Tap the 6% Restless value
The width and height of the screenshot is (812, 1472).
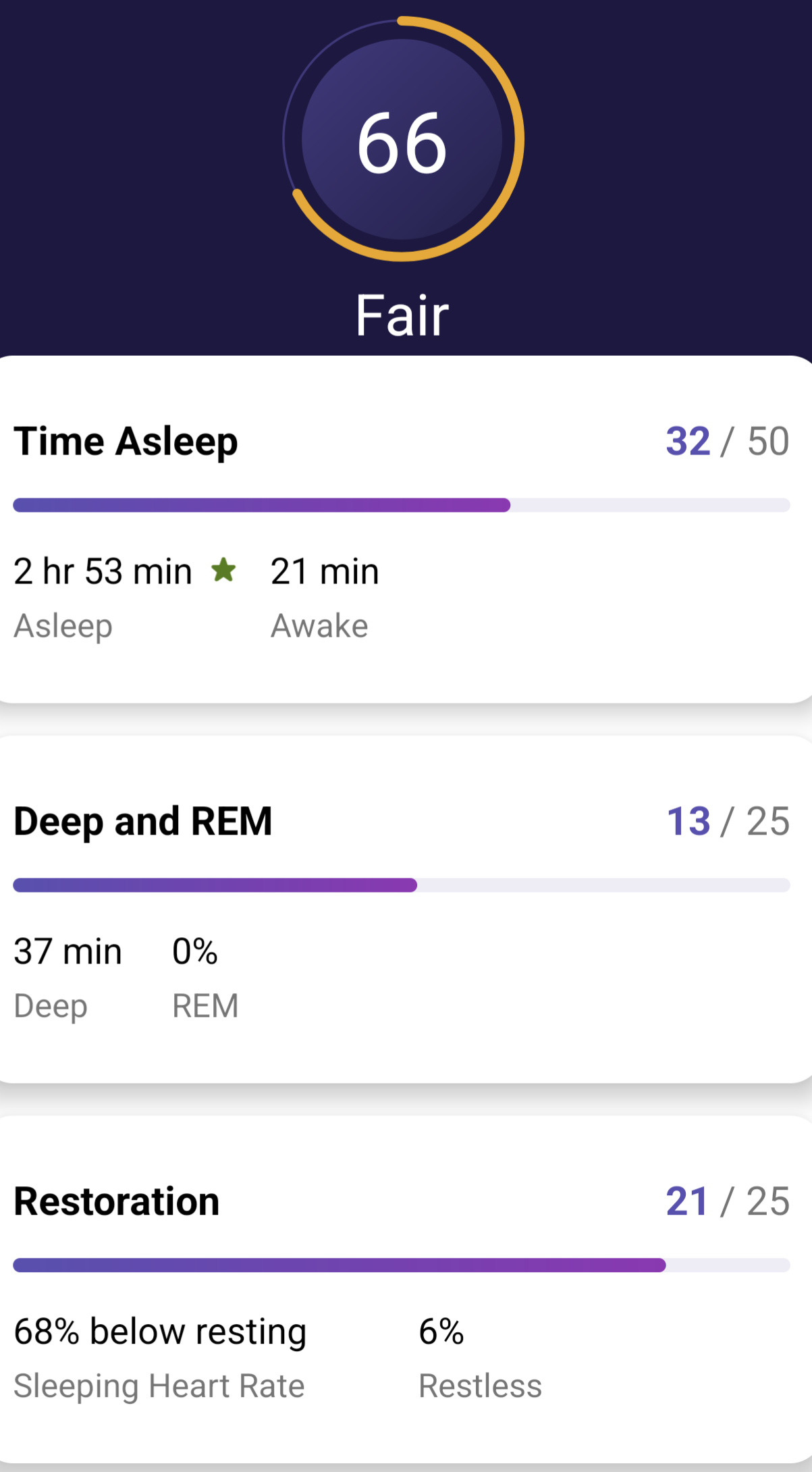(x=441, y=1332)
